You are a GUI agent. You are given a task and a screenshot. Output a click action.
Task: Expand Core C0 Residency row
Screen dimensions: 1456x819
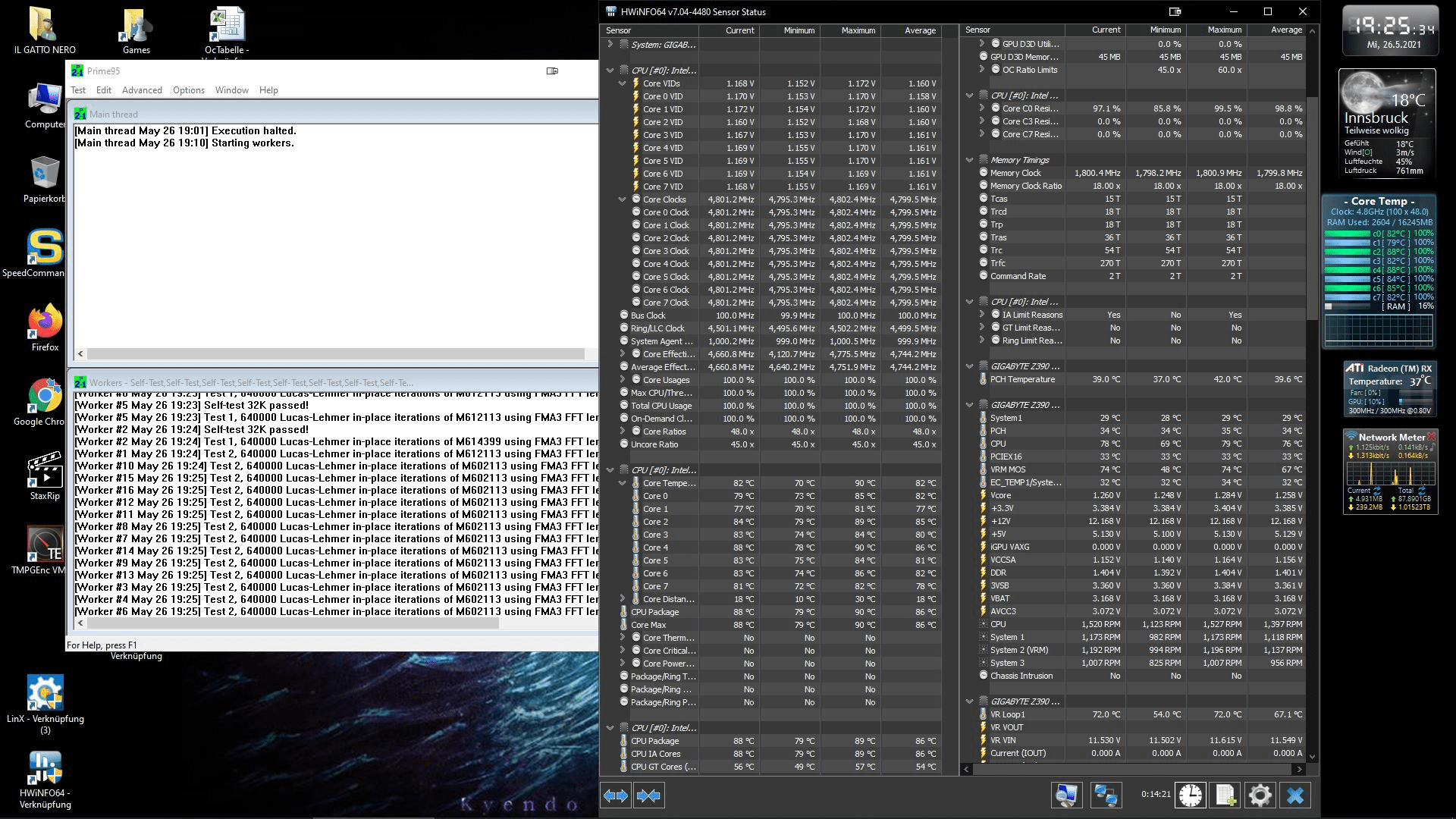(982, 108)
